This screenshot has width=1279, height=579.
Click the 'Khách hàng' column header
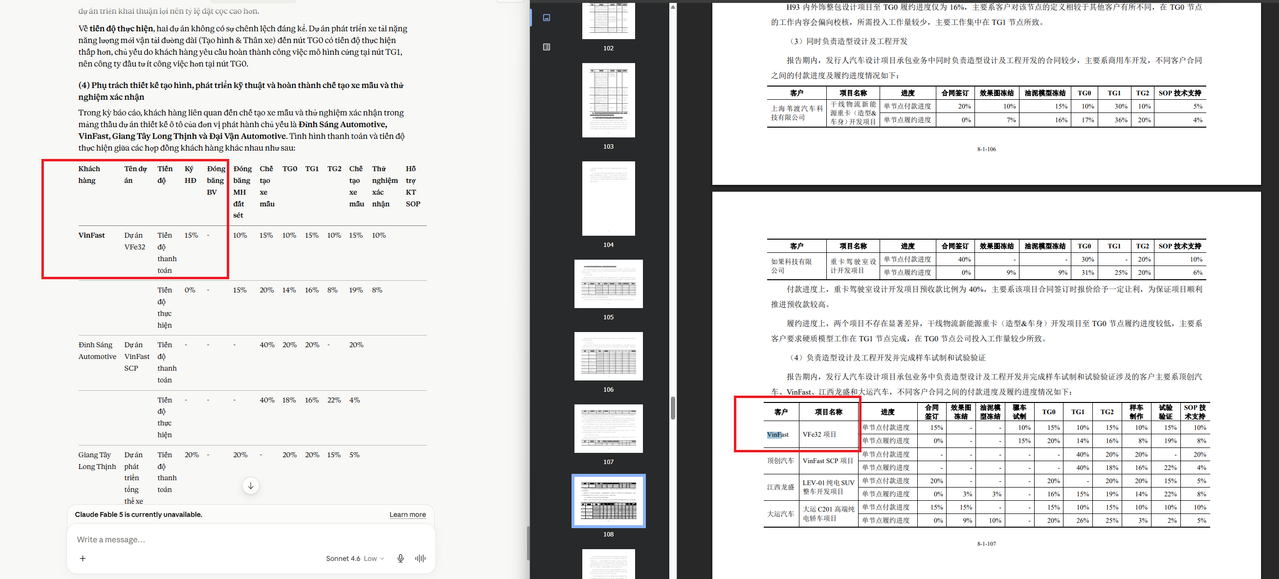point(90,174)
